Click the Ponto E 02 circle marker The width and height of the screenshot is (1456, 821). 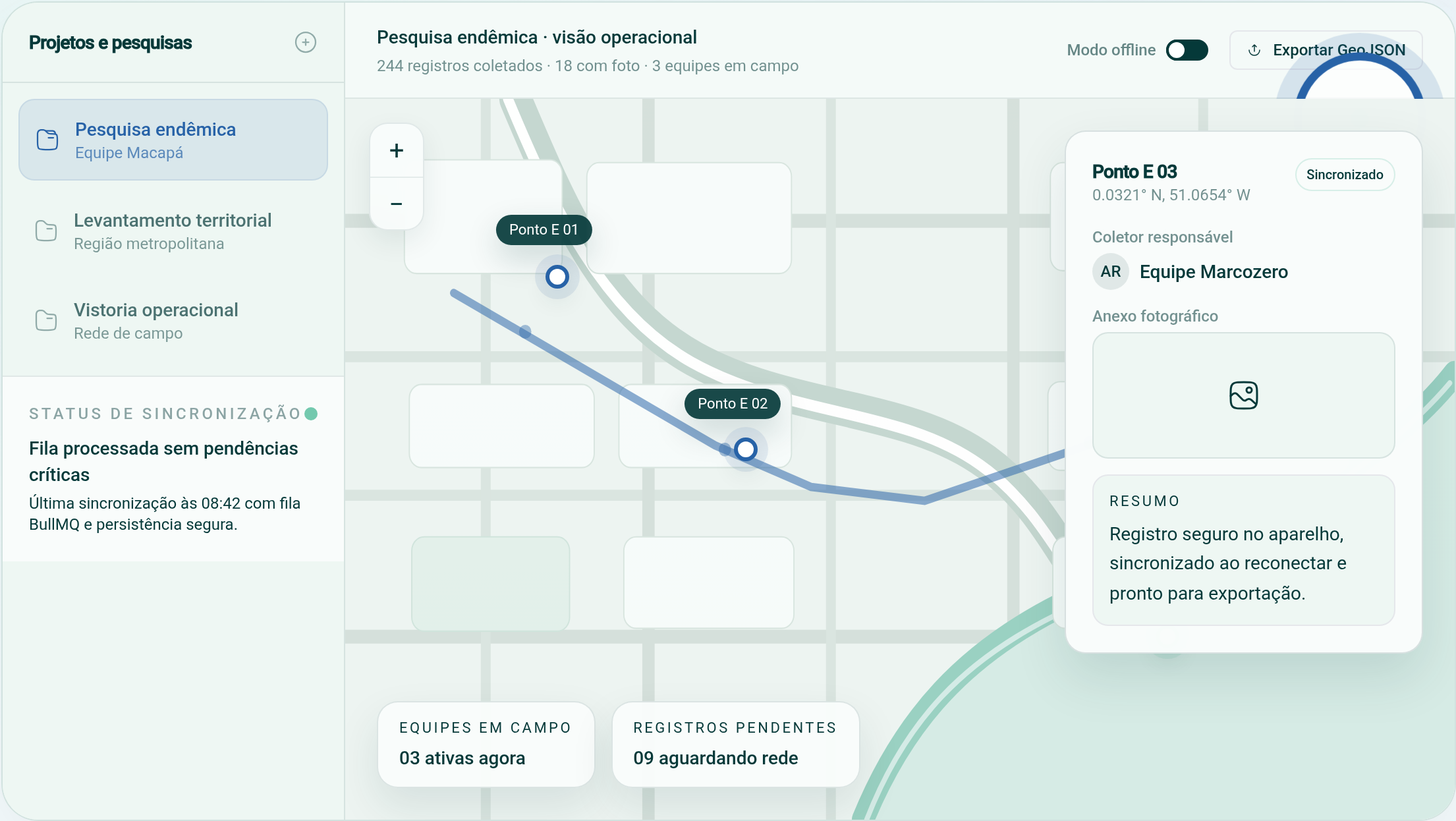tap(746, 449)
